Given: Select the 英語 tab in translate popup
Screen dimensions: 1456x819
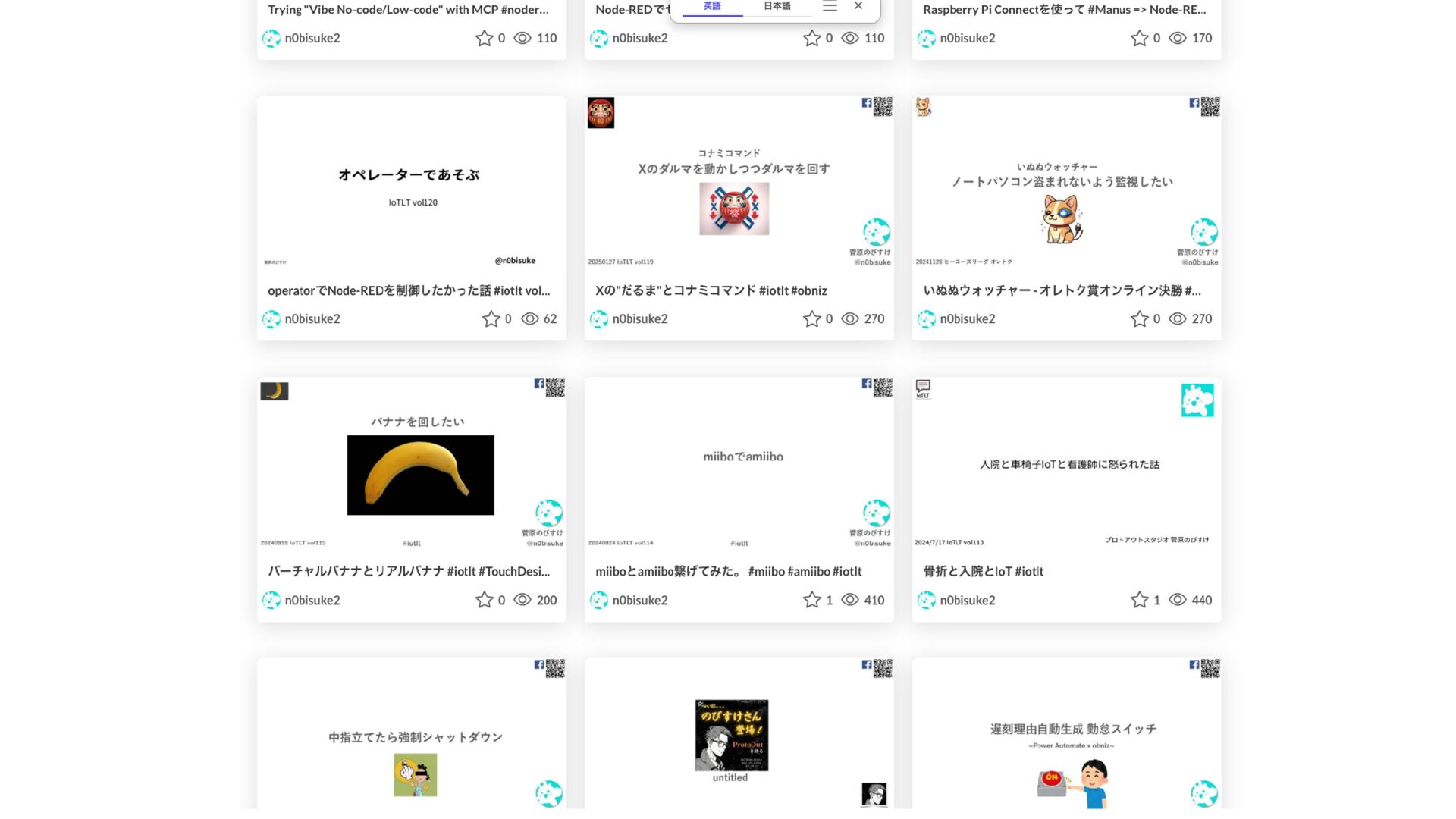Looking at the screenshot, I should coord(711,6).
